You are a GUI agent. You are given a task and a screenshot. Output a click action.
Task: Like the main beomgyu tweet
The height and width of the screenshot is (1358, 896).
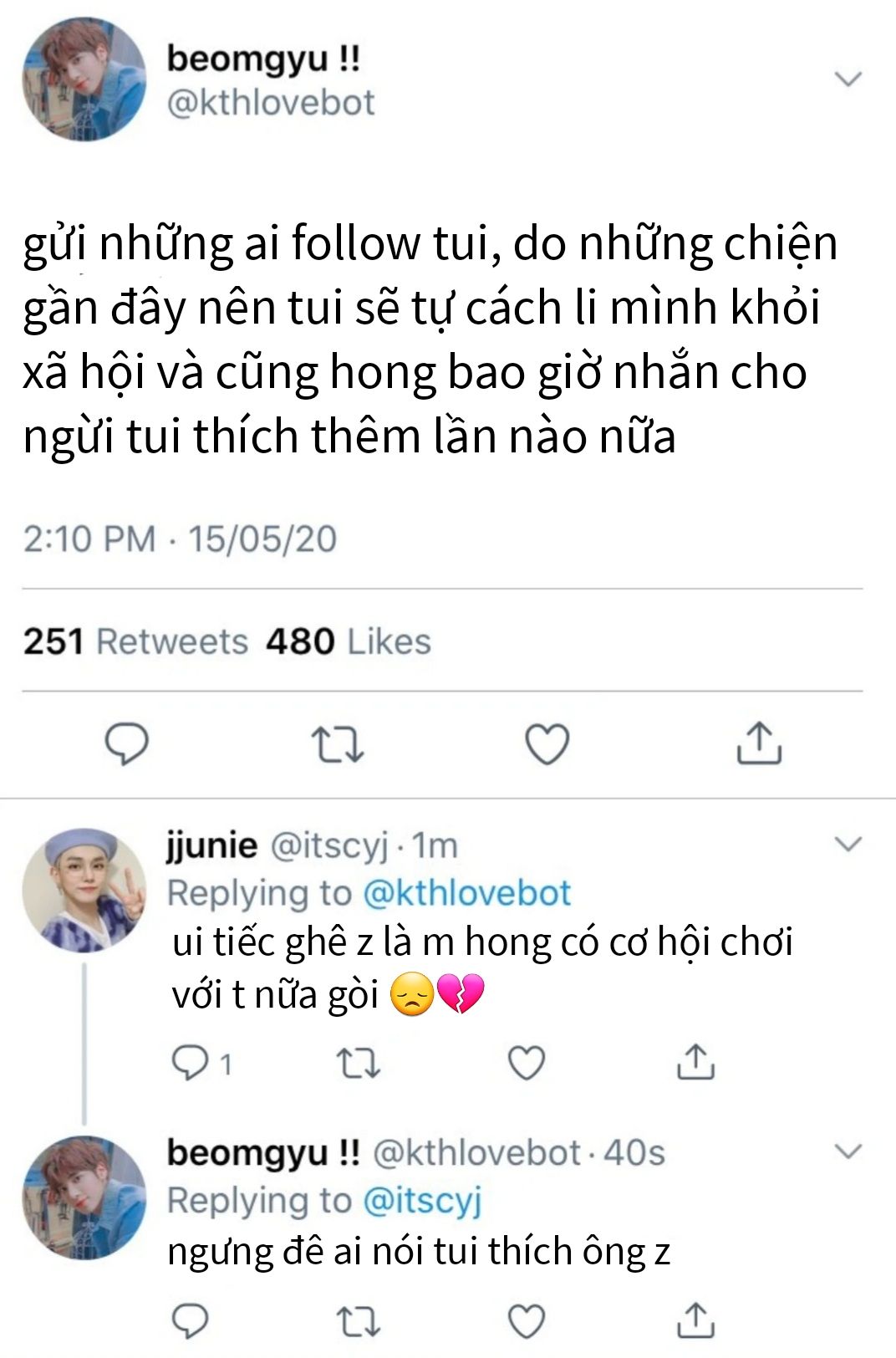click(547, 744)
